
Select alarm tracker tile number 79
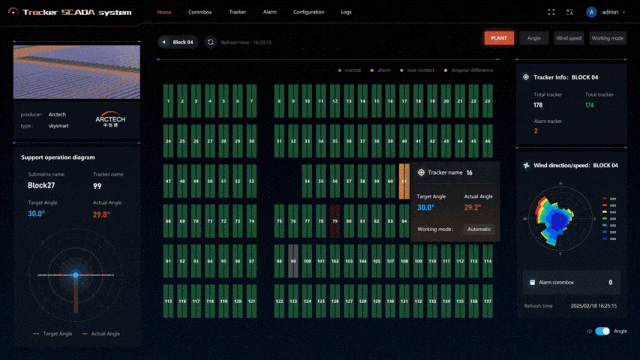click(335, 221)
